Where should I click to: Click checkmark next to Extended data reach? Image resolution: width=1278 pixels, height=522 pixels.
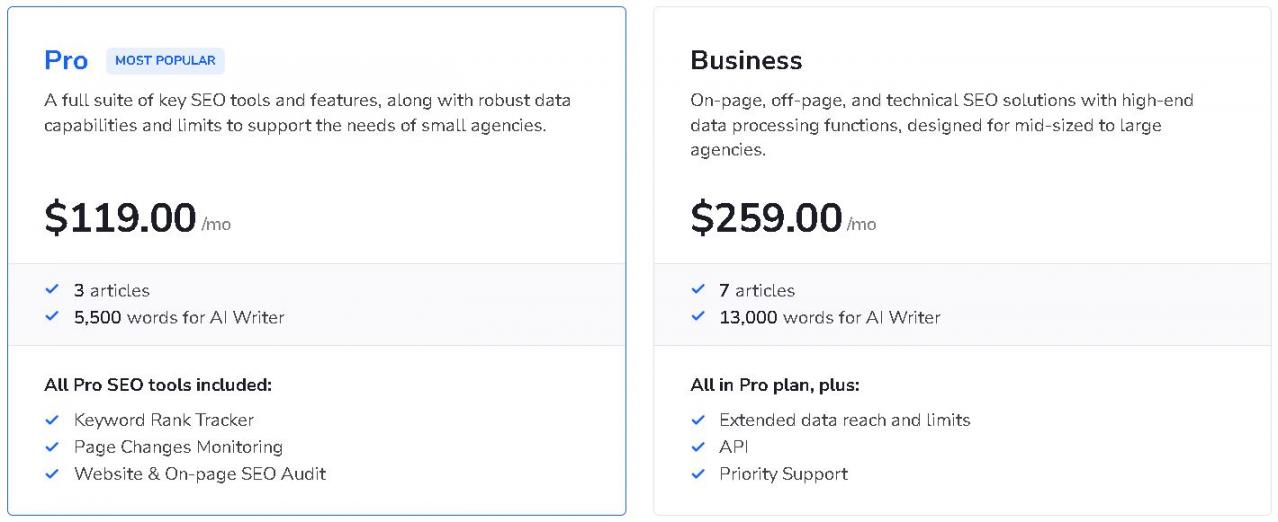[698, 420]
